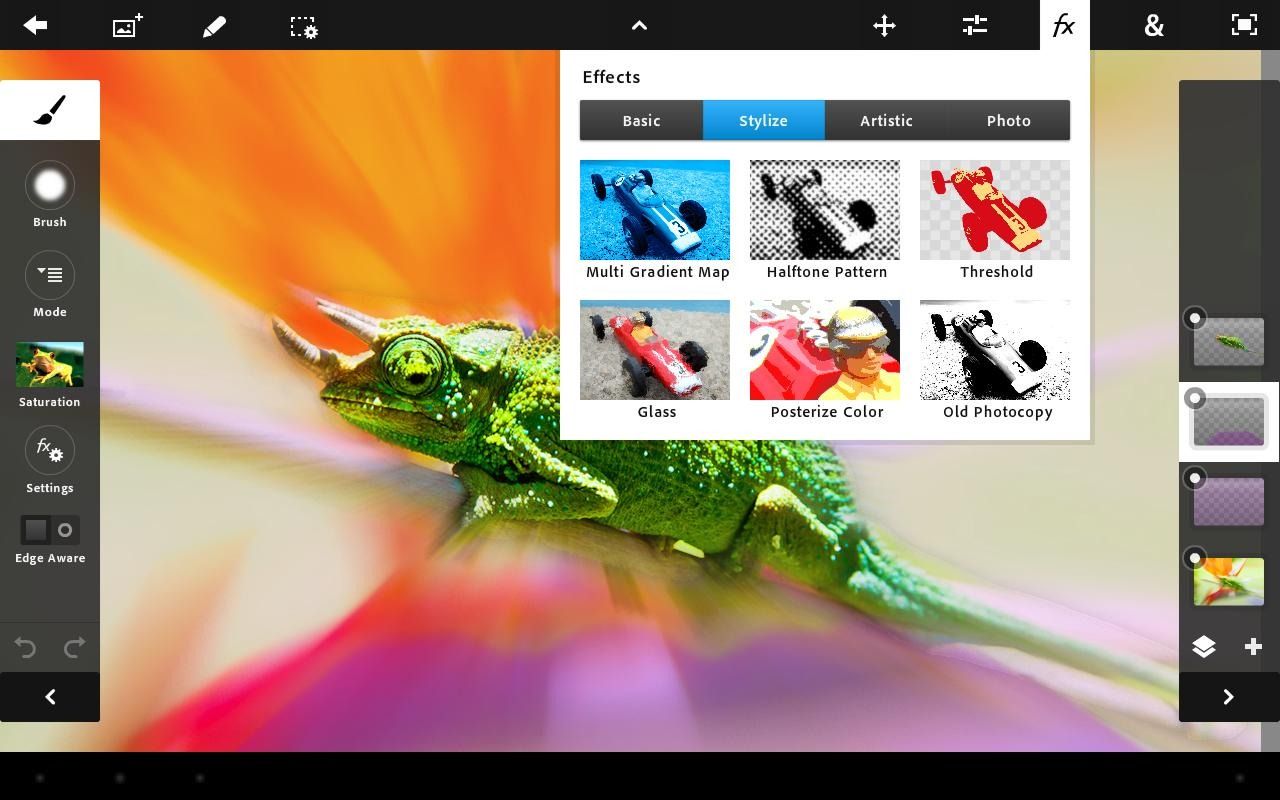Open the layer options icon
Screen dimensions: 1280x800
1204,647
